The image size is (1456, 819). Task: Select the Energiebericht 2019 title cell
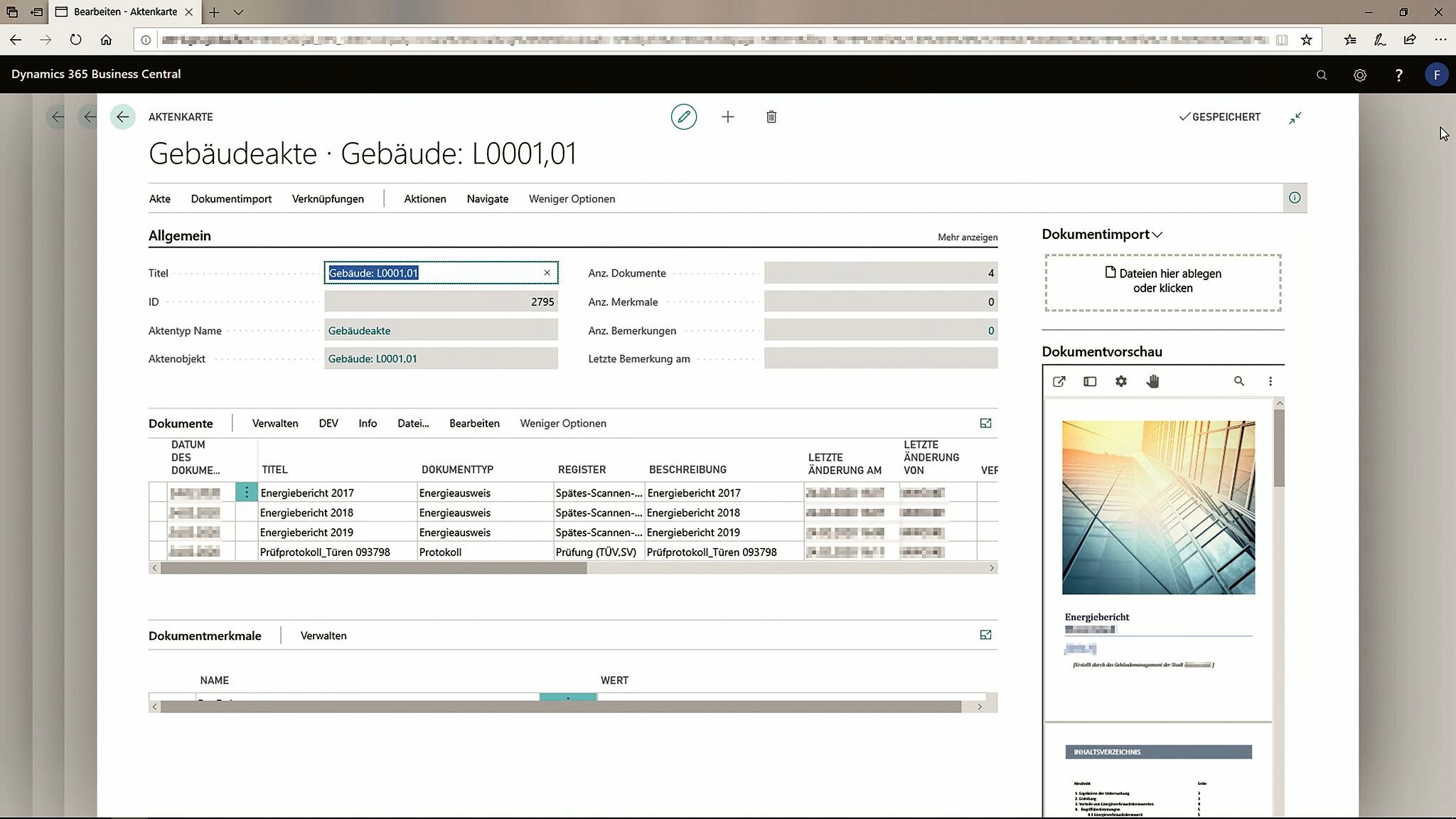(337, 532)
